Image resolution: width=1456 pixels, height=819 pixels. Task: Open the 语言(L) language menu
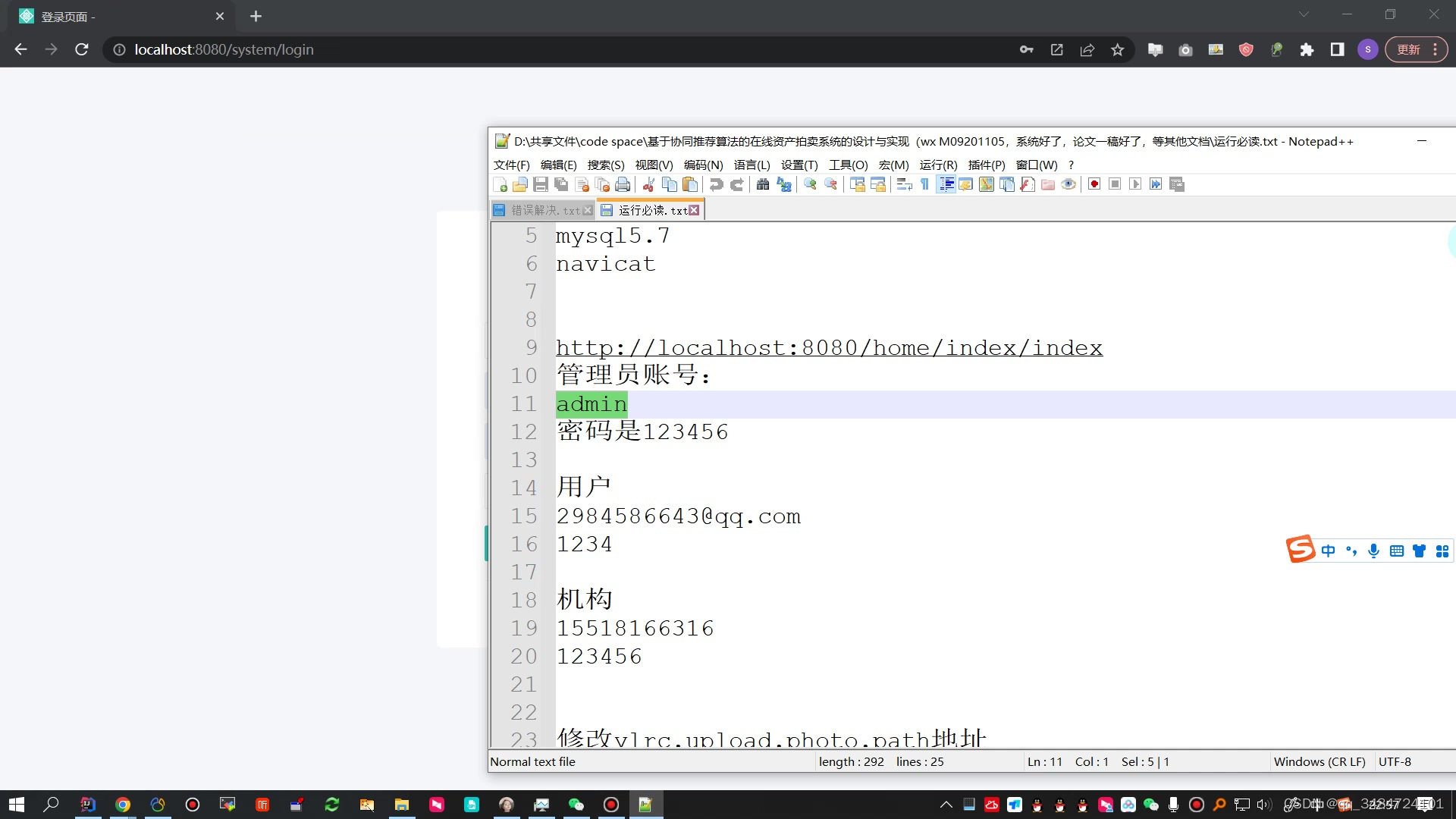coord(752,165)
